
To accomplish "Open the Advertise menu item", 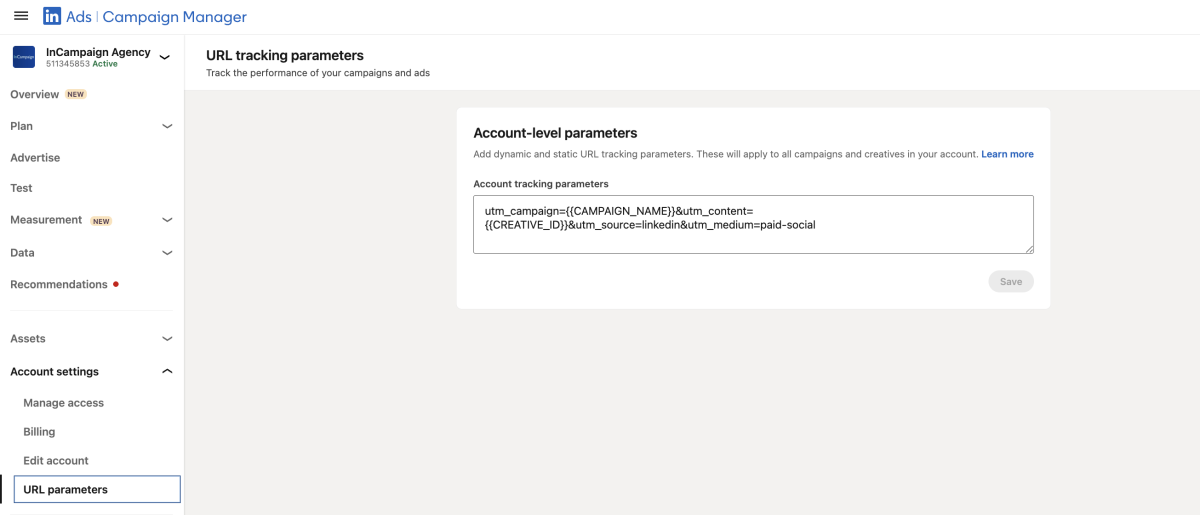I will [x=35, y=158].
